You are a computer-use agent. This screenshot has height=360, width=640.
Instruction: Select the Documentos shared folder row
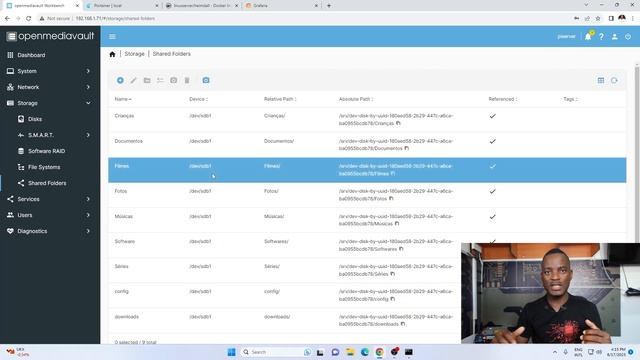367,144
